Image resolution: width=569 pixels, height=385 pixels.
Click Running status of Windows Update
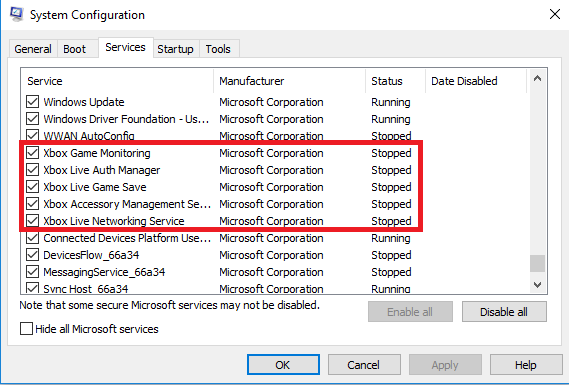(391, 102)
